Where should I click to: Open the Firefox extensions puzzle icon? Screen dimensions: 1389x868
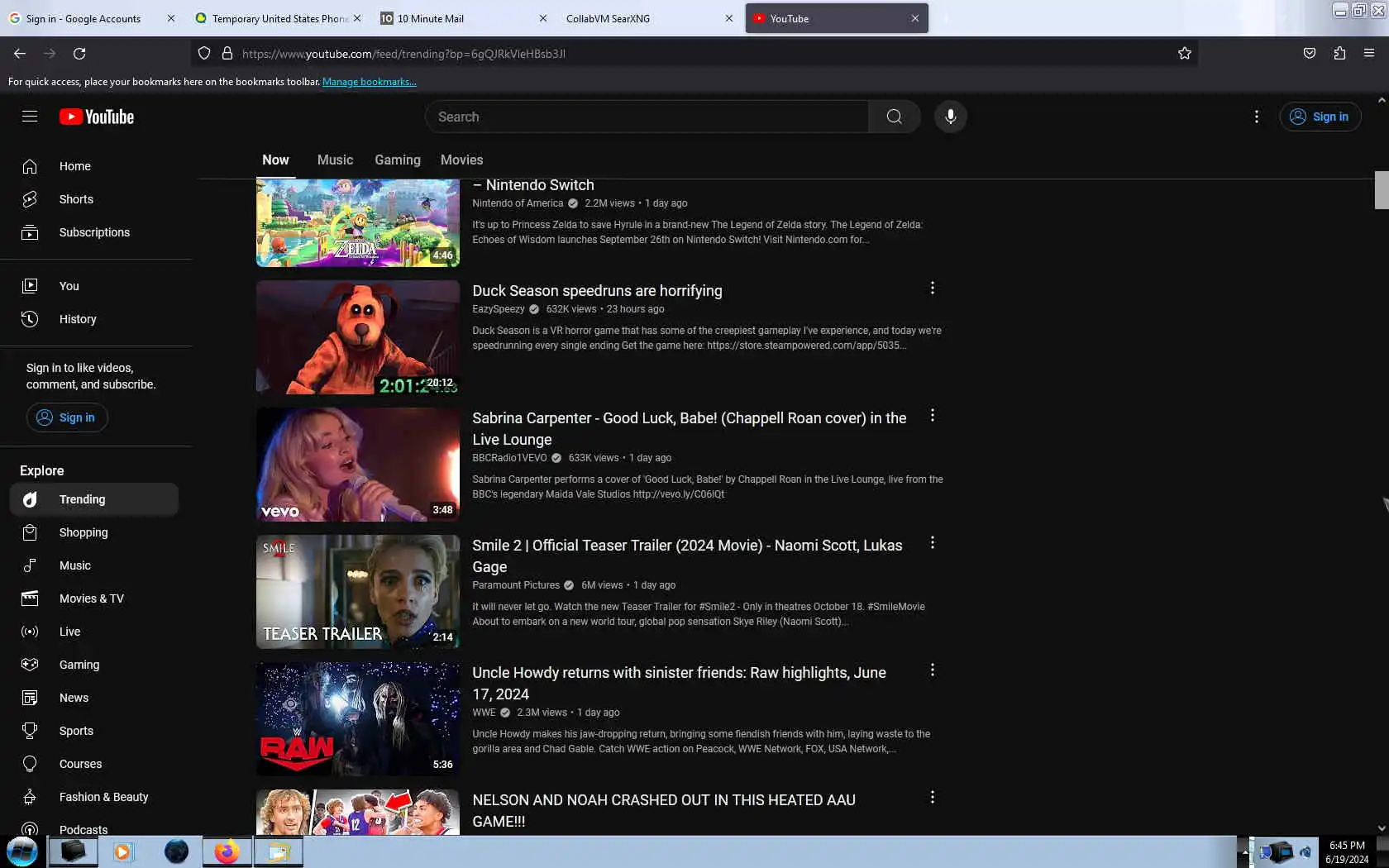click(x=1339, y=54)
